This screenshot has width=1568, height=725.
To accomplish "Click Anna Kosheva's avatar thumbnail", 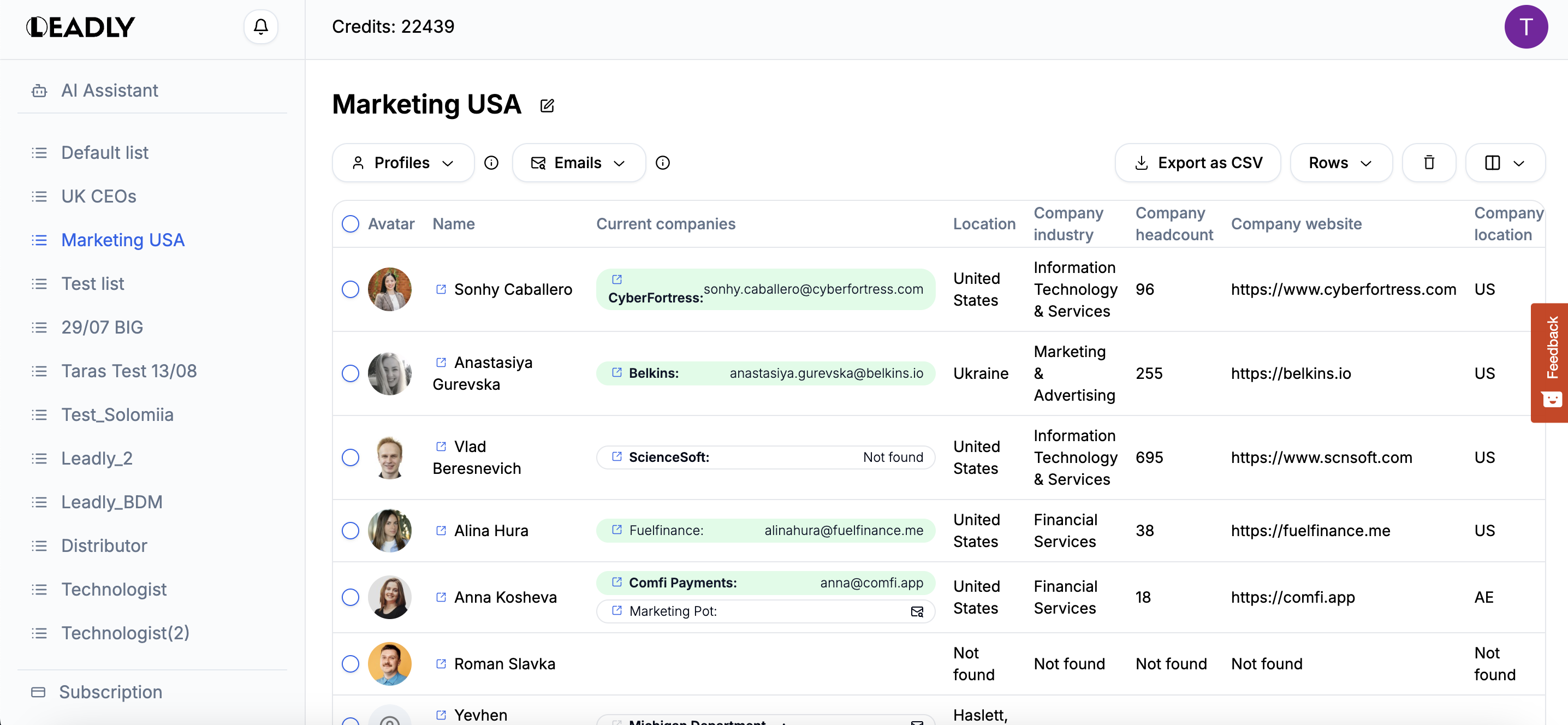I will tap(390, 597).
